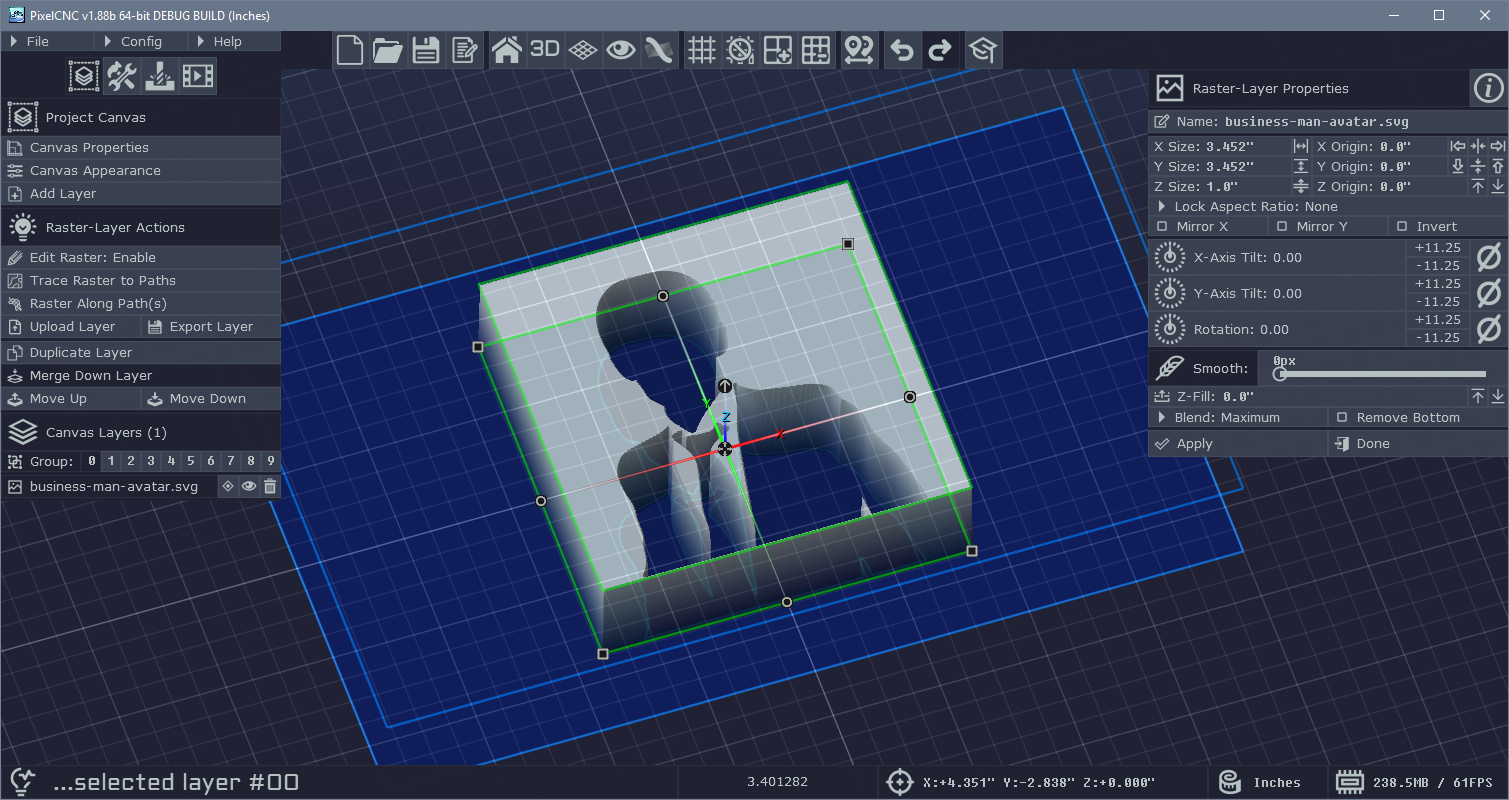Click the edit project notes icon
1509x800 pixels.
464,50
